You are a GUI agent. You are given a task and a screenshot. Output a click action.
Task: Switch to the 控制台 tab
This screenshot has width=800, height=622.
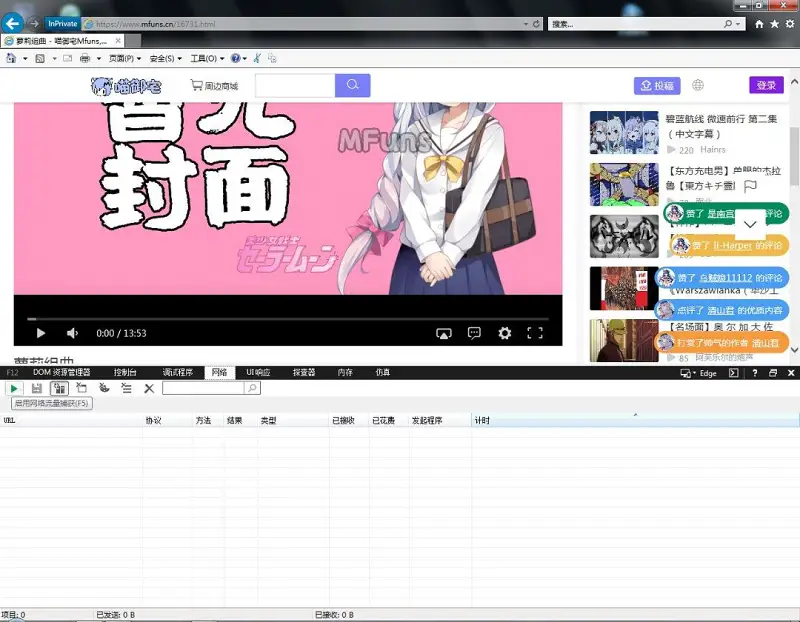(125, 372)
